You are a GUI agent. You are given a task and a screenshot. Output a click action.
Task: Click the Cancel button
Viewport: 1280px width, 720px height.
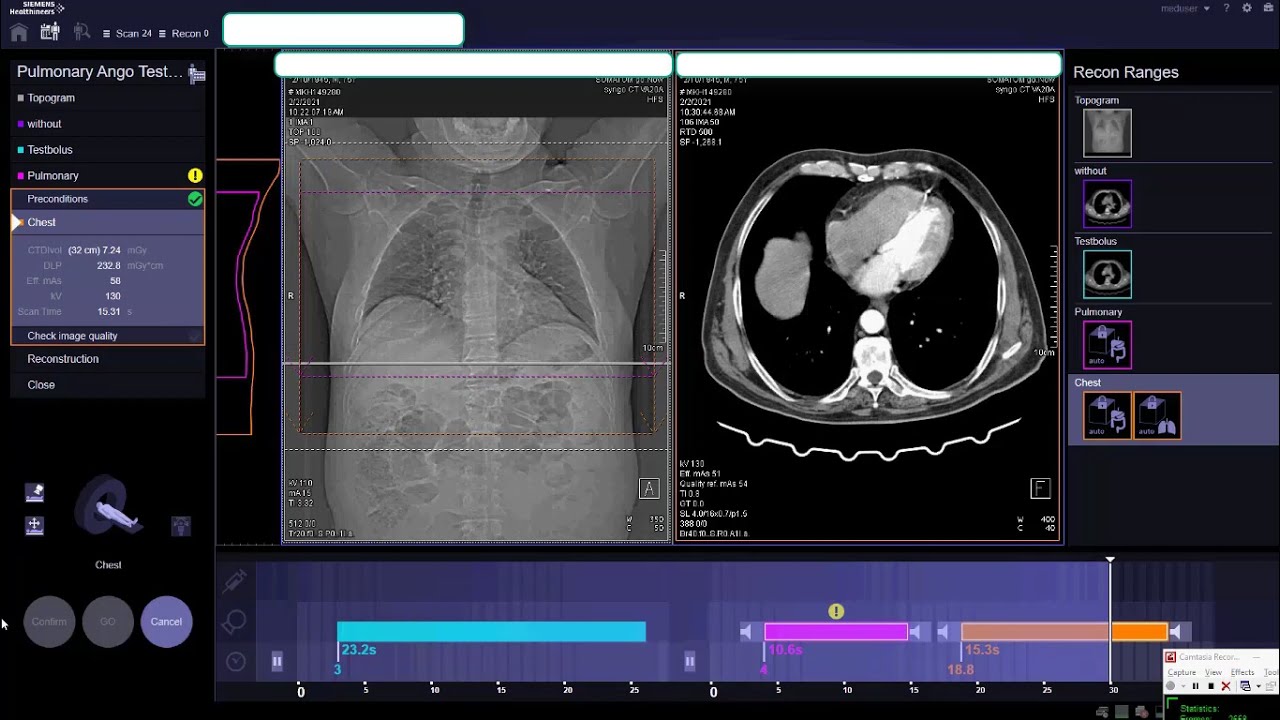166,622
